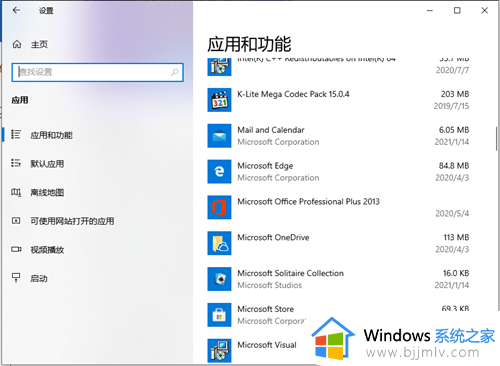The width and height of the screenshot is (500, 366).
Task: Select the 默认应用 sidebar icon
Action: pyautogui.click(x=16, y=163)
